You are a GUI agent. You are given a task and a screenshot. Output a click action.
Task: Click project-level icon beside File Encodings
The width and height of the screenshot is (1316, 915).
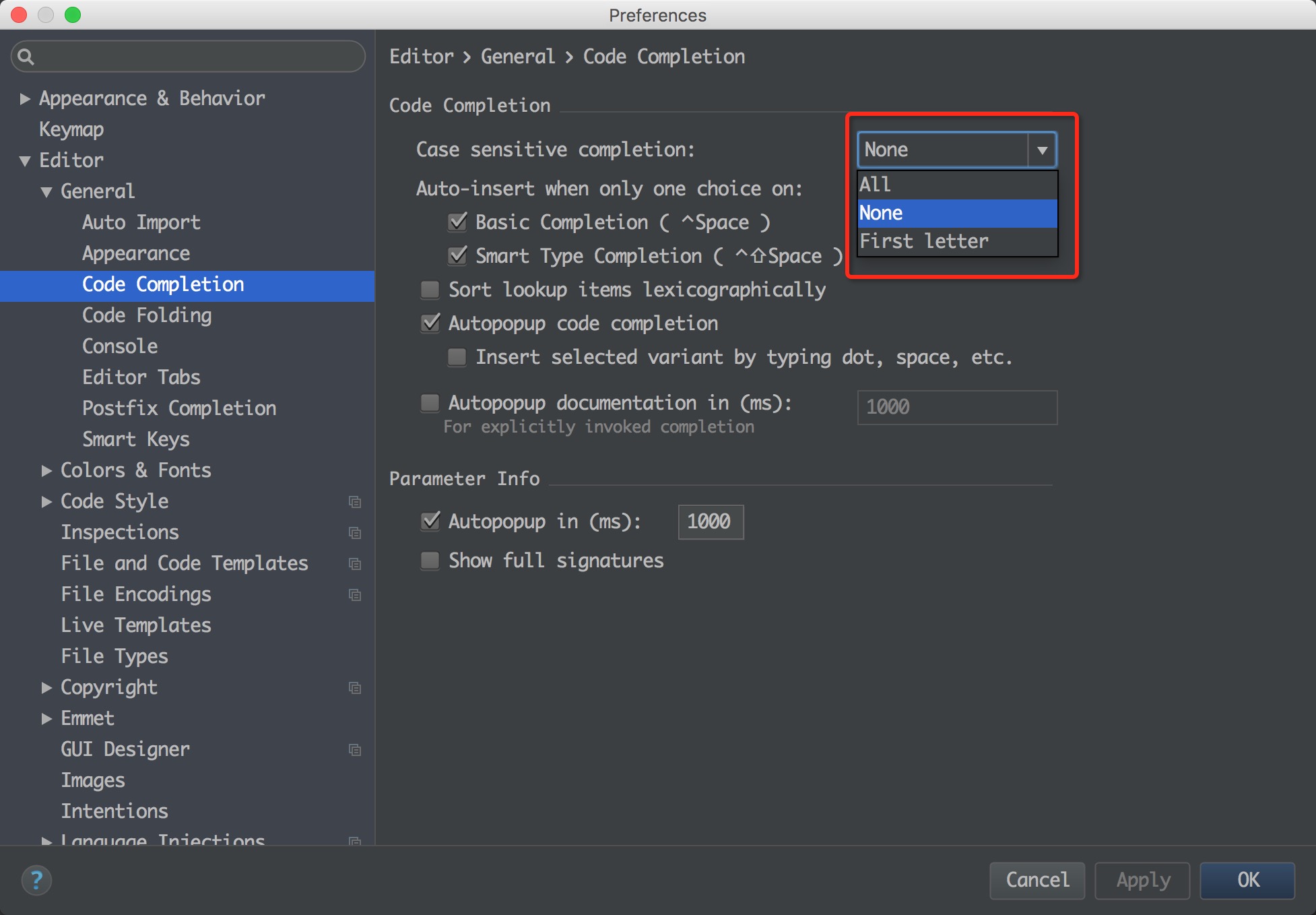point(354,594)
